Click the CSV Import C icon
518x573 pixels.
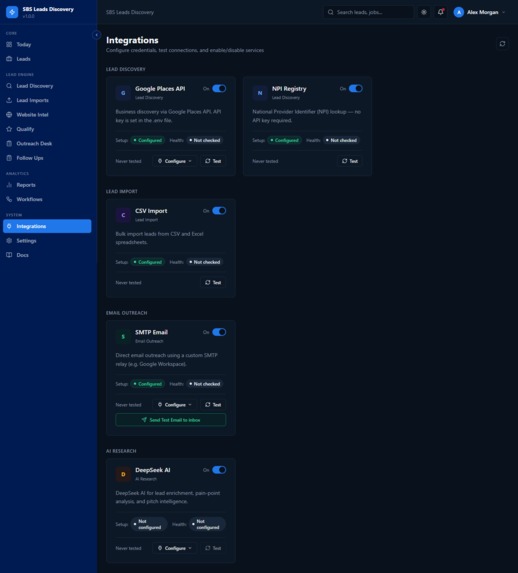123,215
